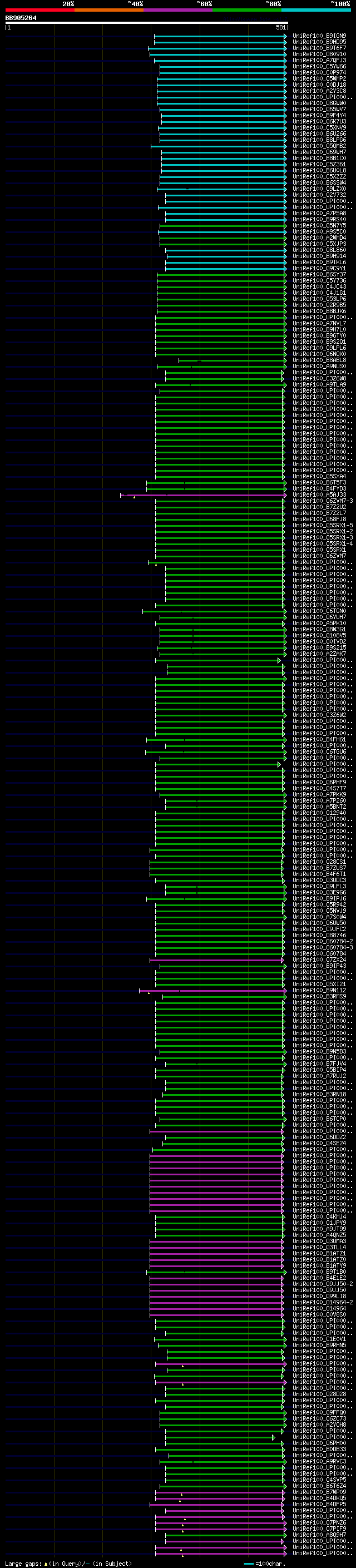Image resolution: width=356 pixels, height=1568 pixels.
Task: Click the red ~20% identity legend segment
Action: coord(39,10)
